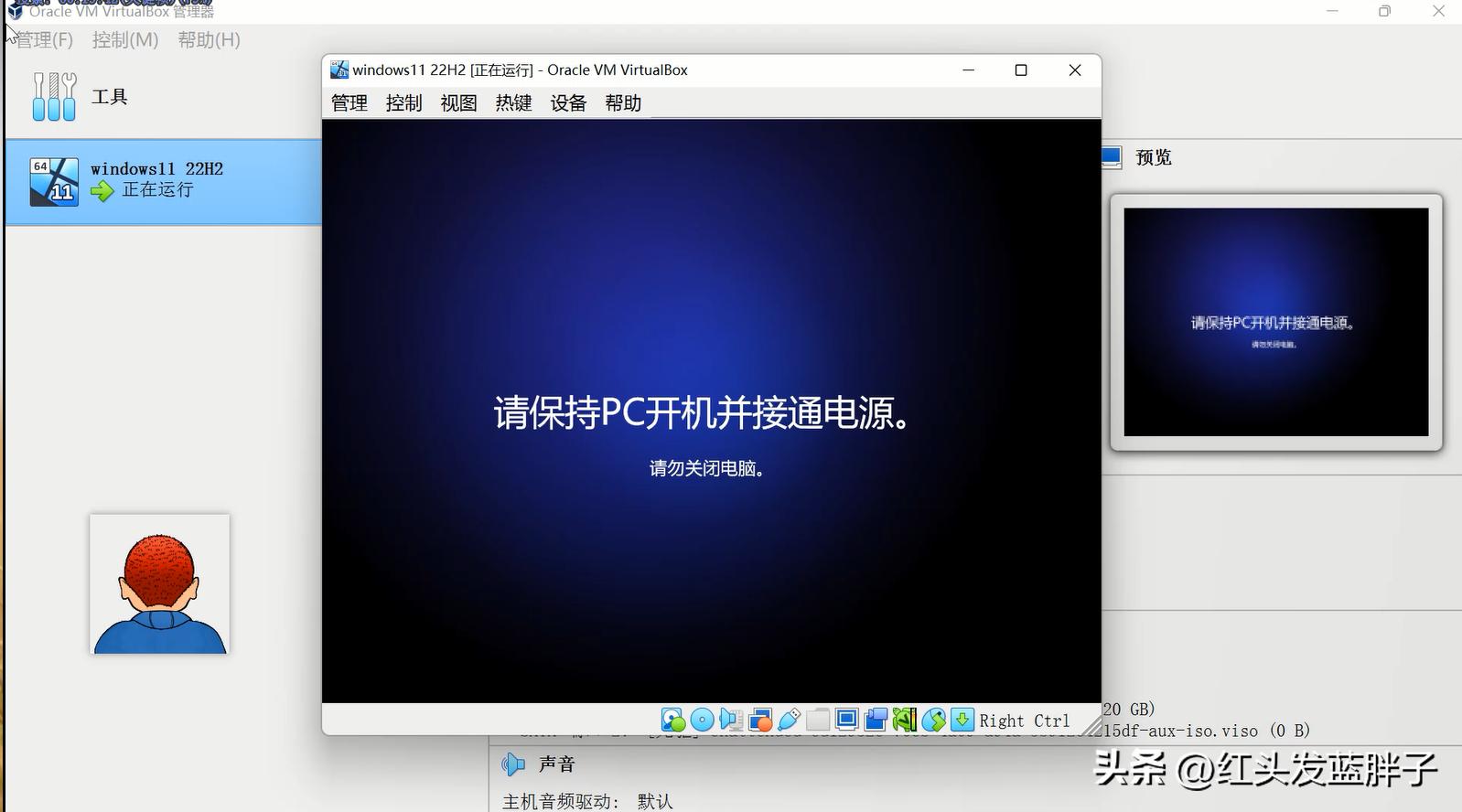Click the Right Ctrl host key label
Screen dimensions: 1462x812
[1025, 721]
